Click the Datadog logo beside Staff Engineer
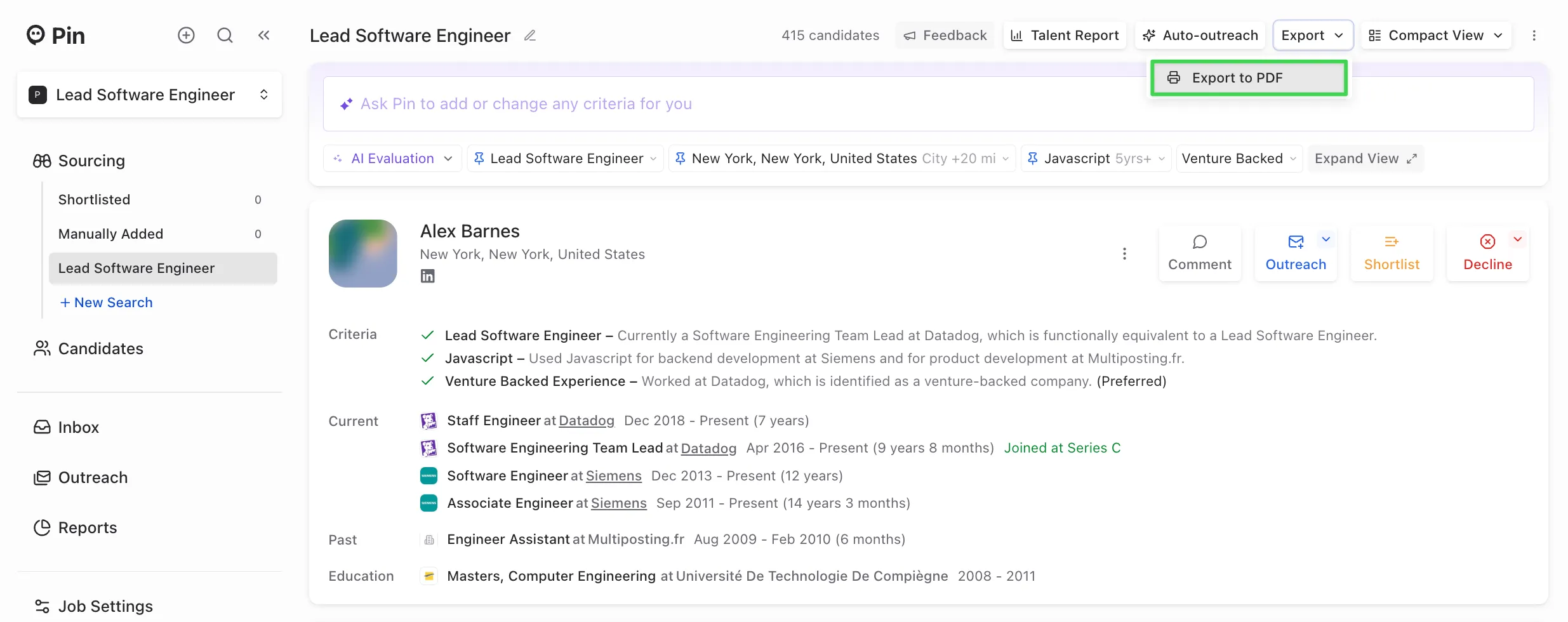Image resolution: width=1568 pixels, height=622 pixels. 429,421
